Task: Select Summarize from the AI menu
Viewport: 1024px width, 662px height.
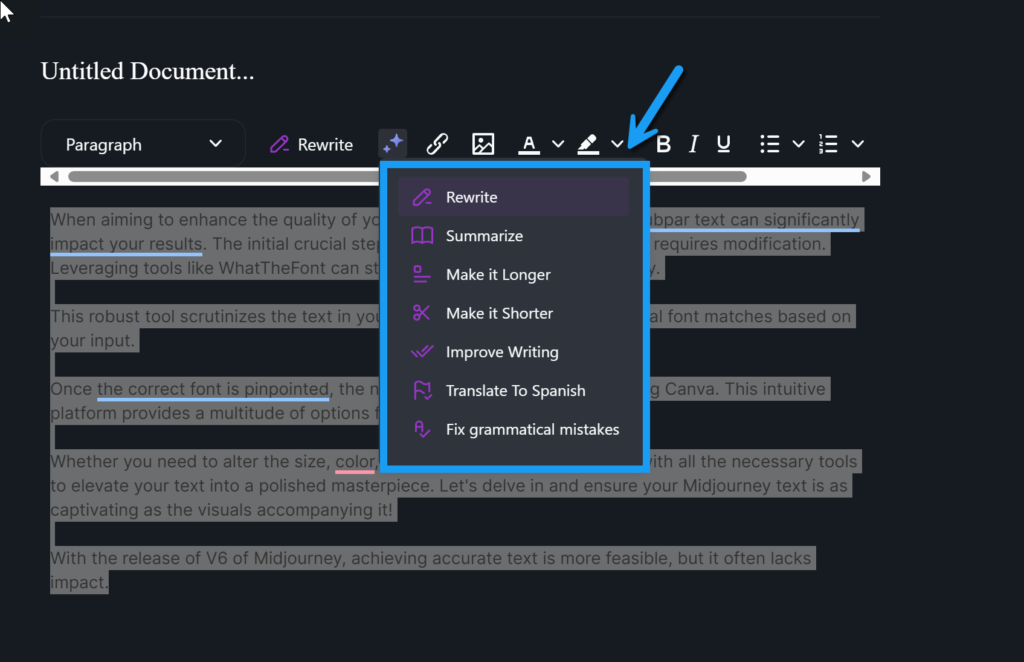Action: pos(484,236)
